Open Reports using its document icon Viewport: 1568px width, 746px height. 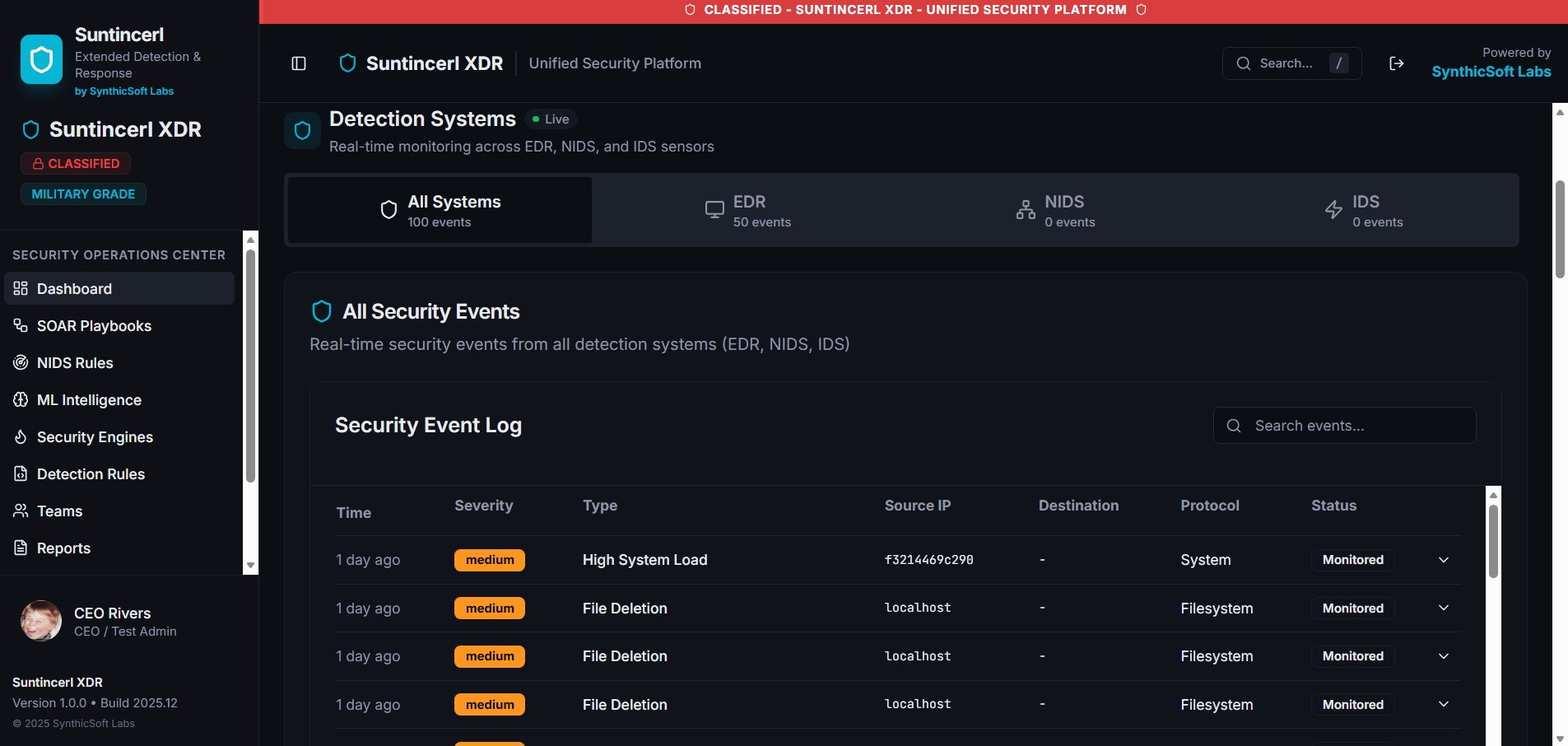click(20, 548)
